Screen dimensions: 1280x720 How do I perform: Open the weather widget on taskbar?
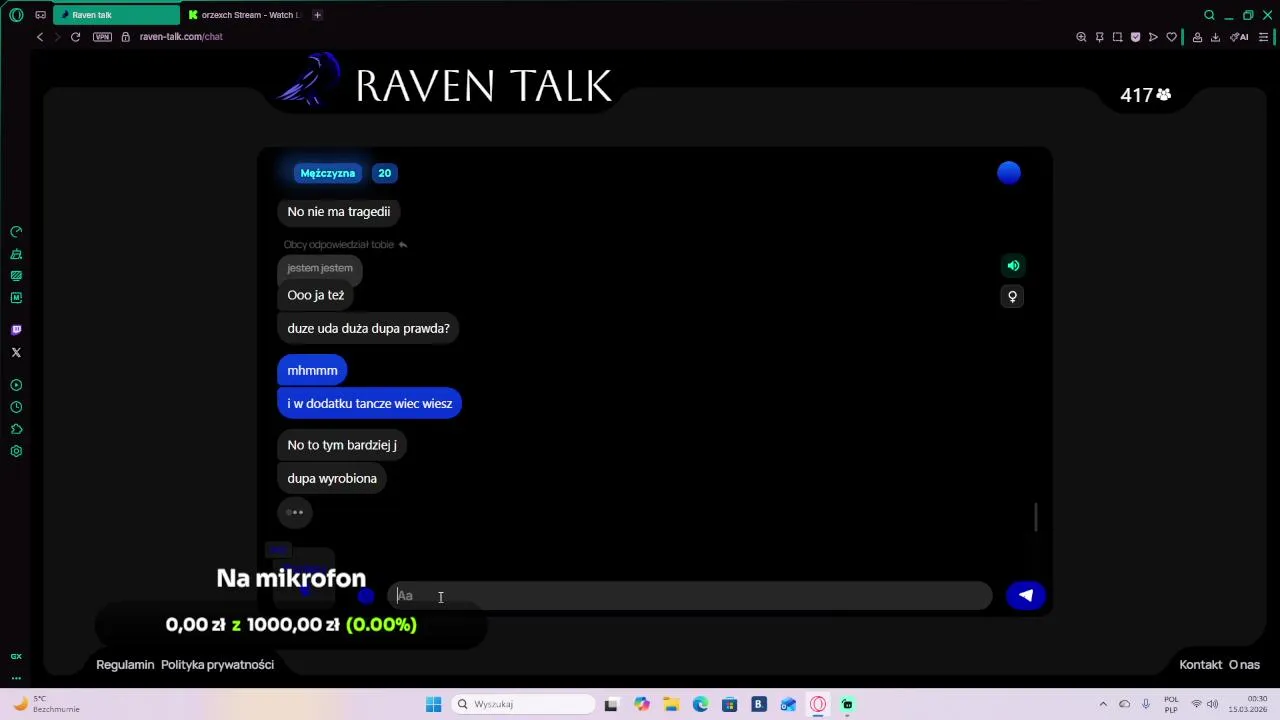pyautogui.click(x=45, y=704)
